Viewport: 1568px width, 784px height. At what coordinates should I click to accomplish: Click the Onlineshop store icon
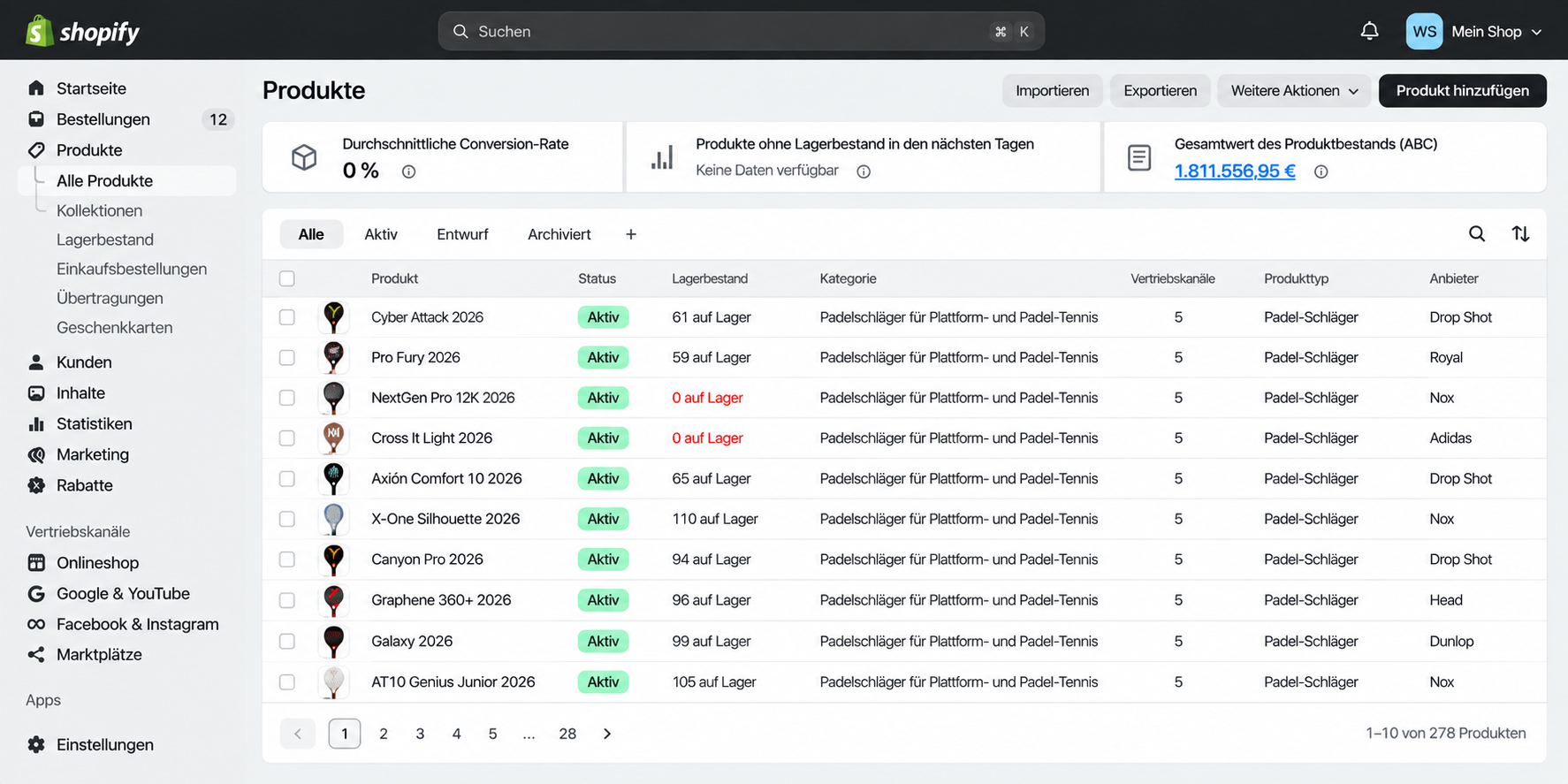click(36, 563)
